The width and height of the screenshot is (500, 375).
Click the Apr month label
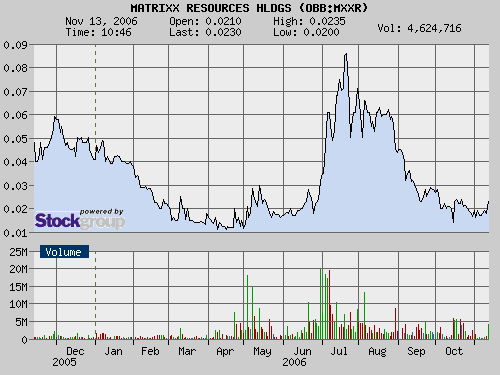[225, 351]
